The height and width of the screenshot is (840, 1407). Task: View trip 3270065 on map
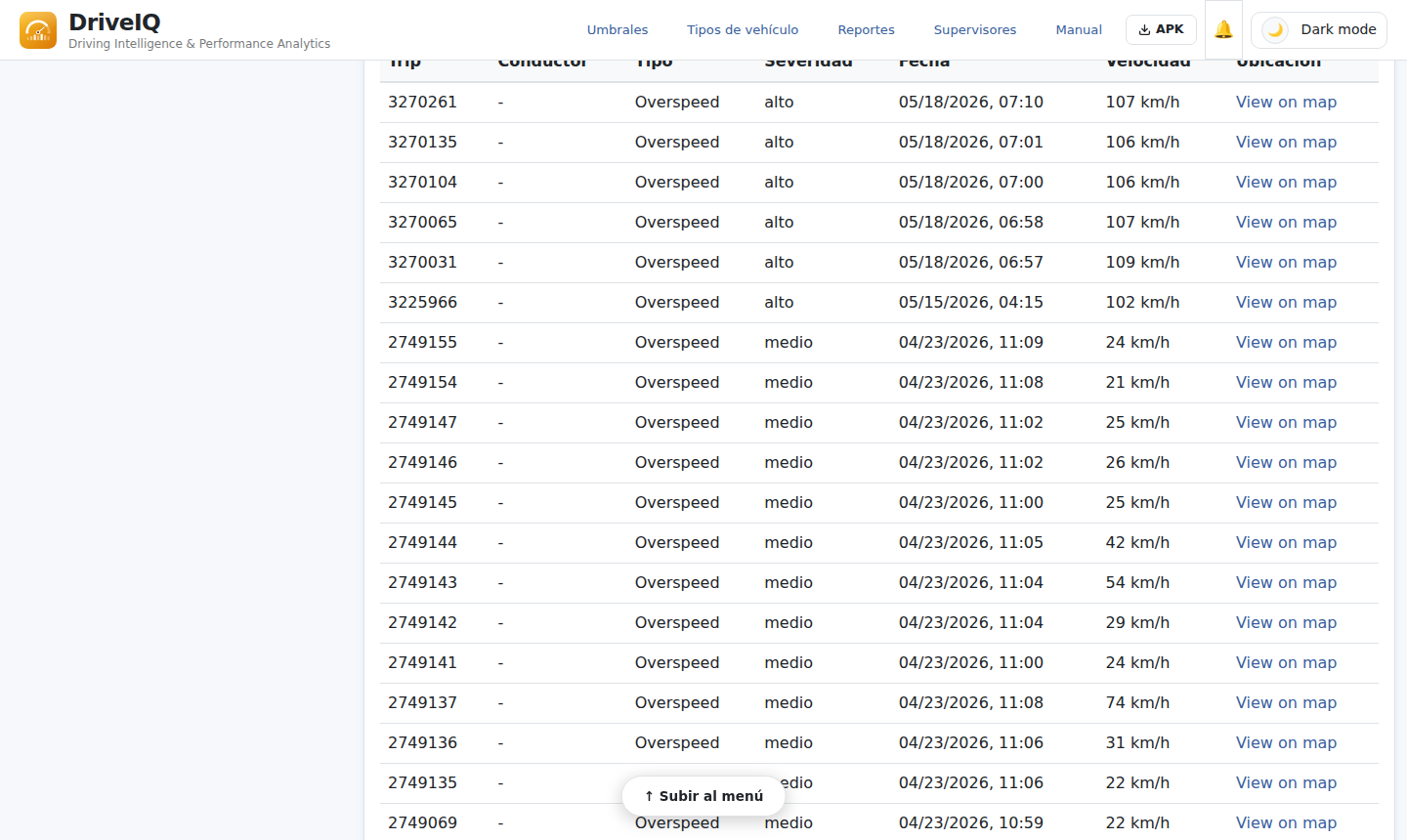point(1286,223)
